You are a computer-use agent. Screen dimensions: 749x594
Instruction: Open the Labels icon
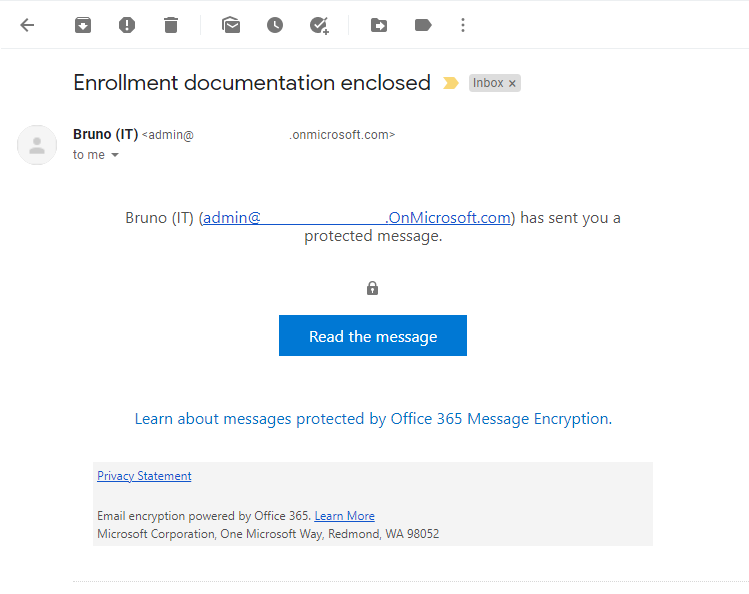(423, 25)
